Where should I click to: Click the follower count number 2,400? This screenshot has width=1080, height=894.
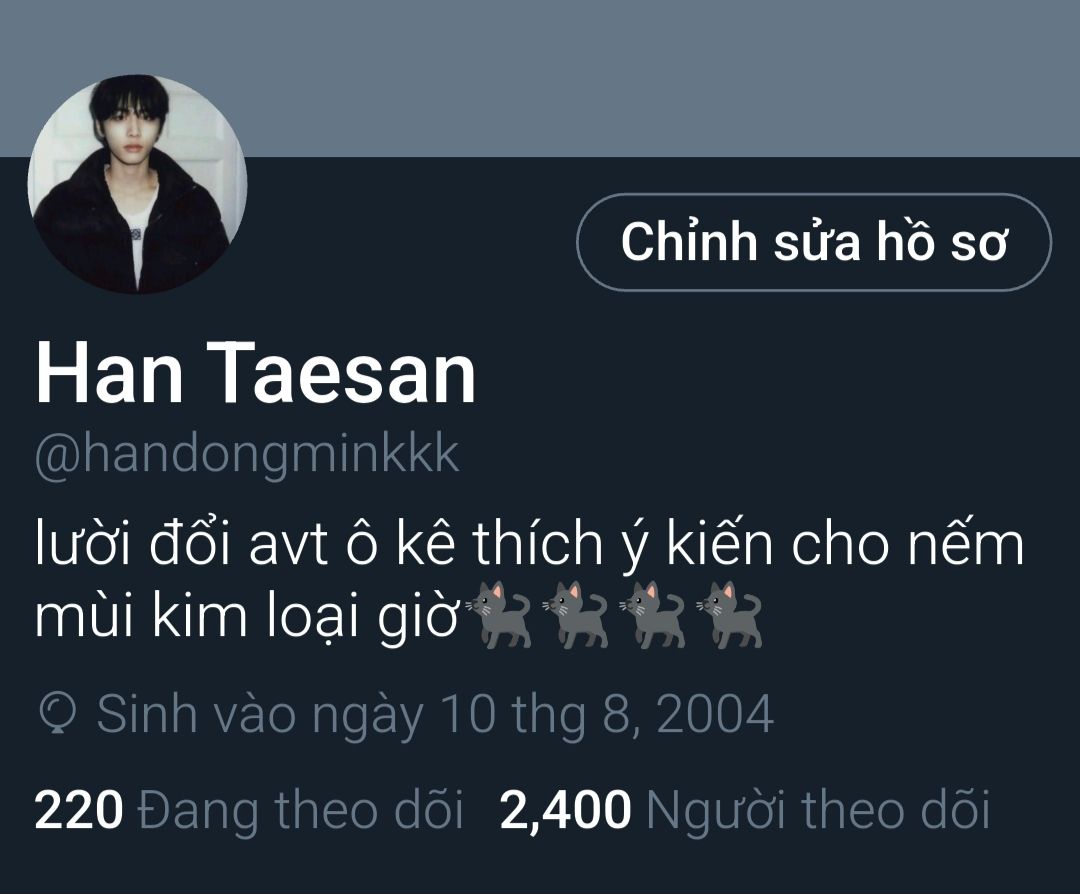[x=565, y=811]
